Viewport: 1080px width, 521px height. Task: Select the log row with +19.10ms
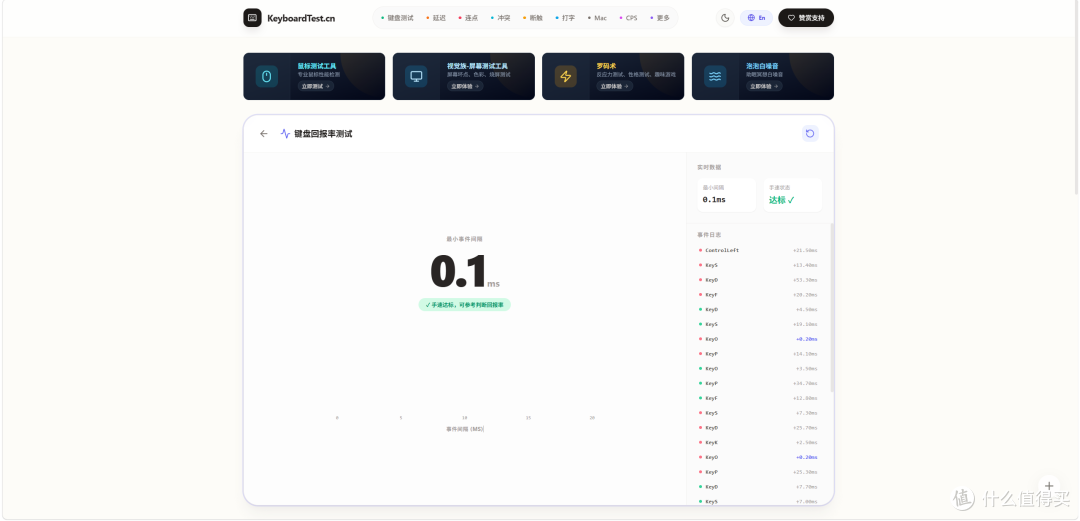[758, 324]
